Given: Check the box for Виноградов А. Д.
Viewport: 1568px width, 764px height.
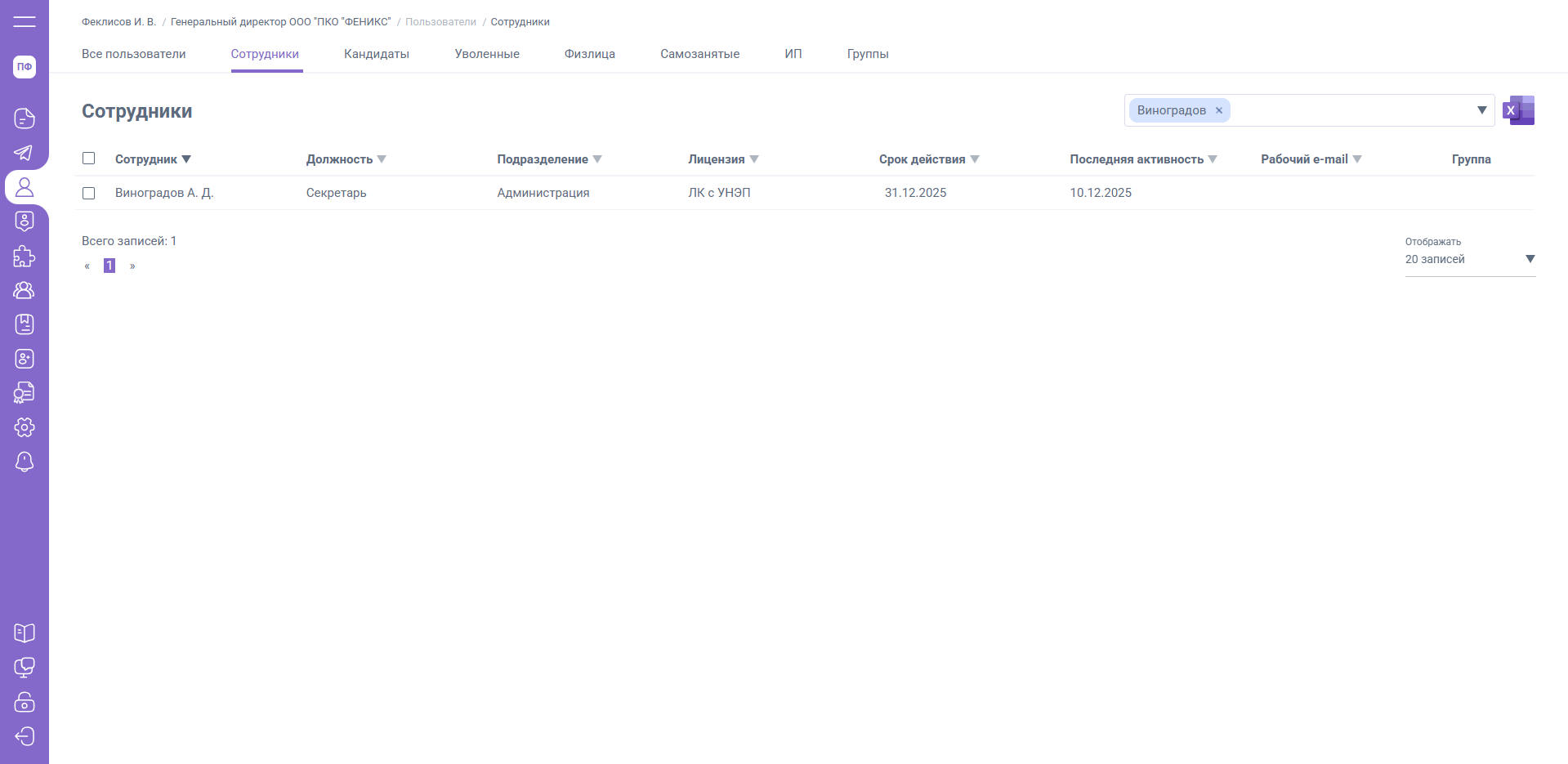Looking at the screenshot, I should coord(89,193).
